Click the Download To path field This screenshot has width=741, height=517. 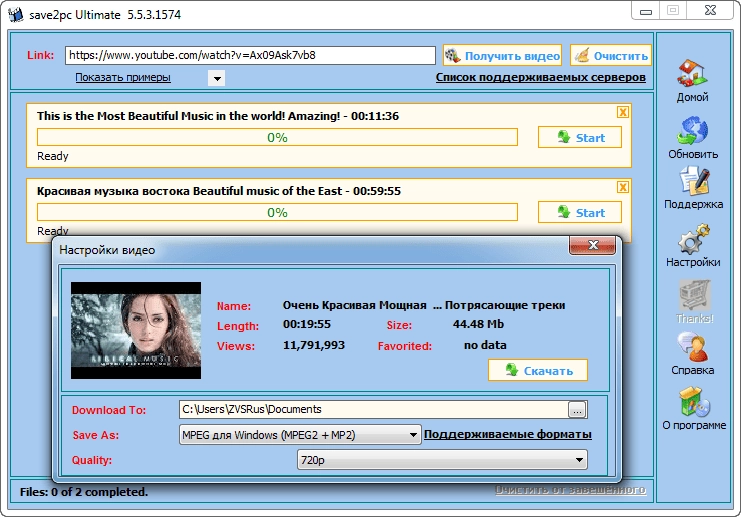(373, 409)
